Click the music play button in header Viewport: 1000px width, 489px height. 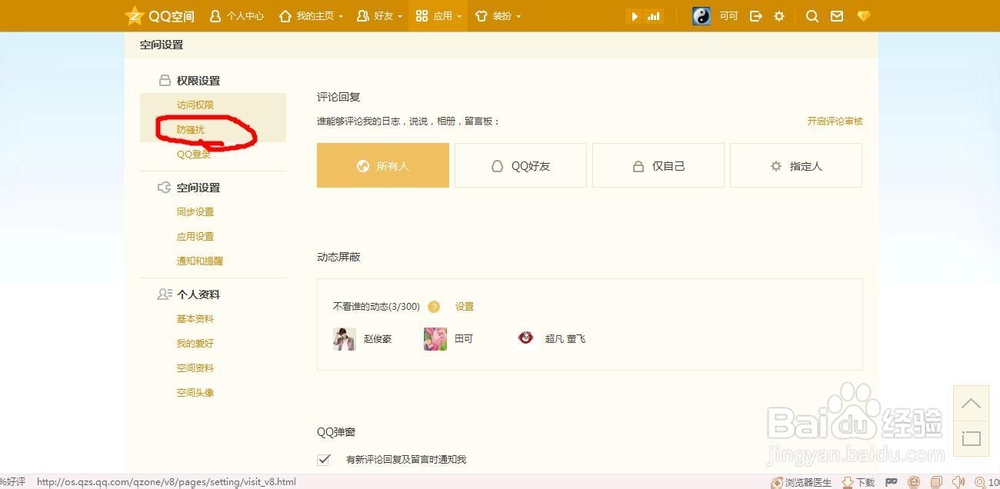coord(634,17)
